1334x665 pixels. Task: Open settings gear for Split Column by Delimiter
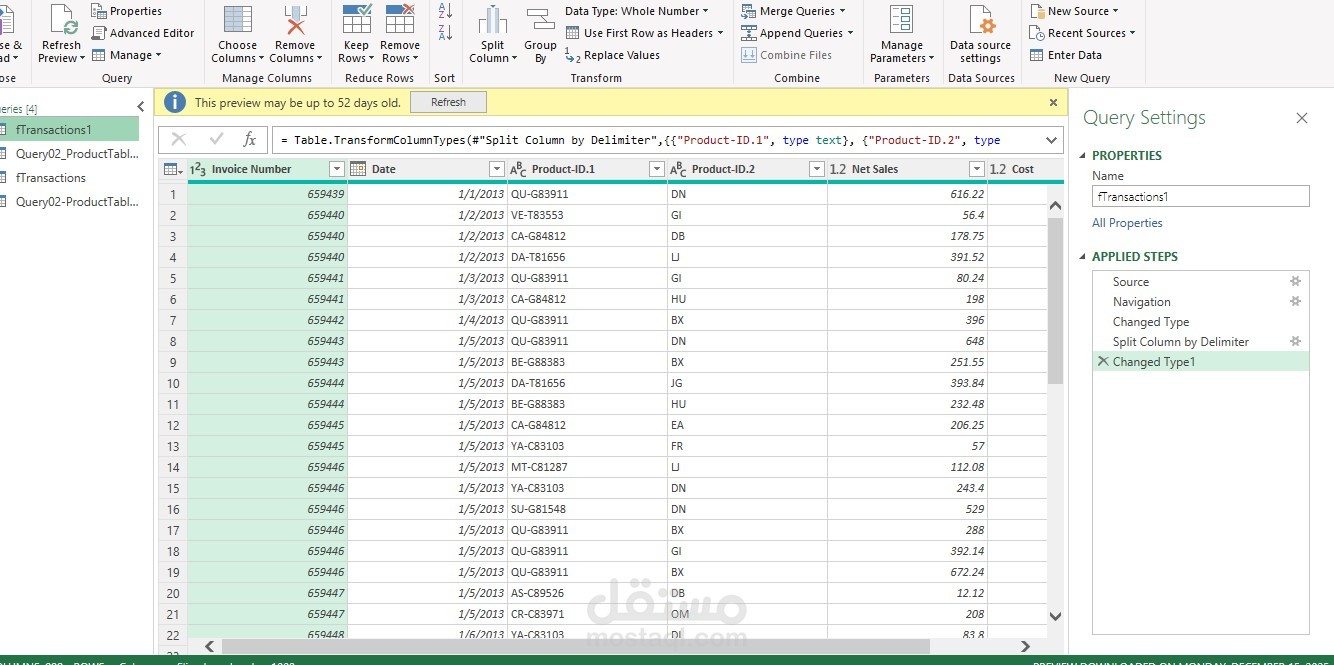point(1296,341)
